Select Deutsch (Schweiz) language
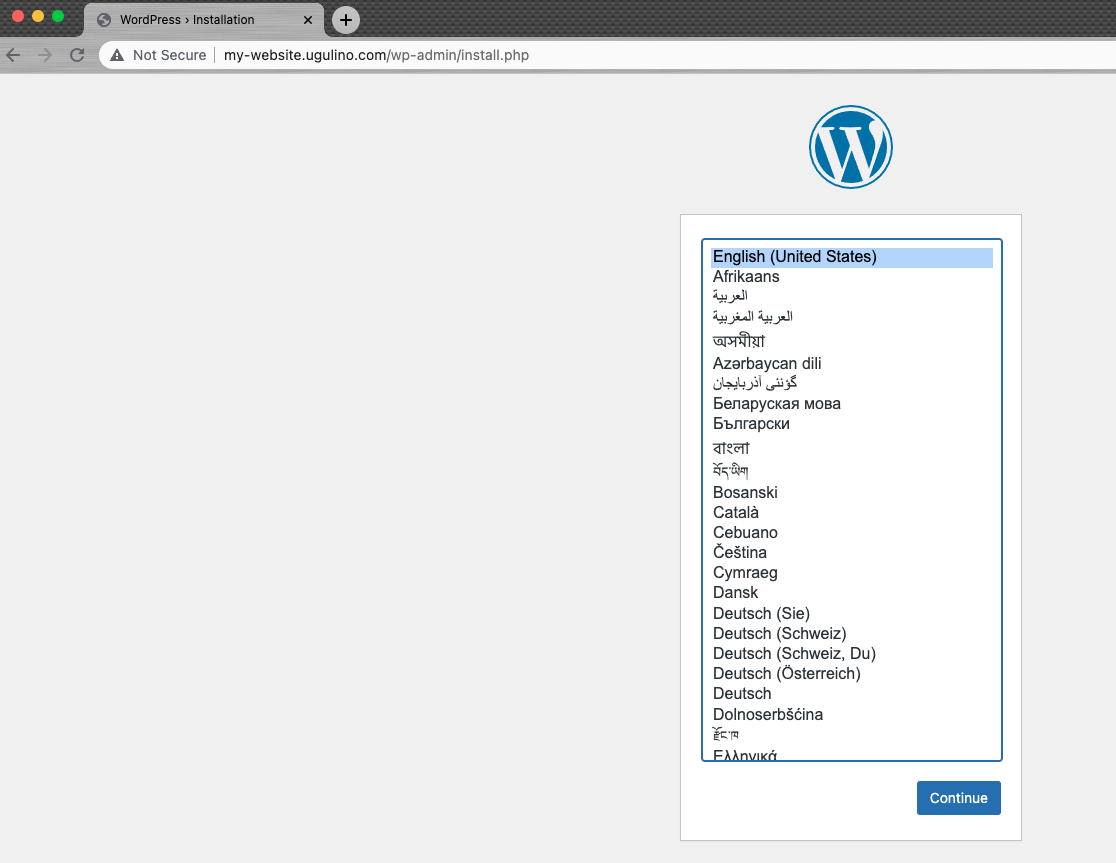 (852, 633)
